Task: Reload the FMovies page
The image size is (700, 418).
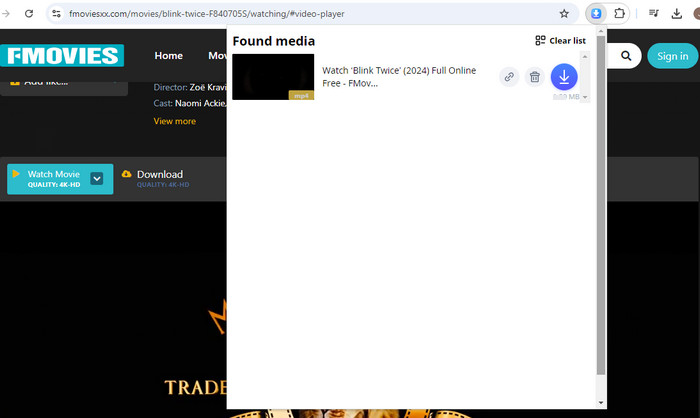Action: (x=29, y=13)
